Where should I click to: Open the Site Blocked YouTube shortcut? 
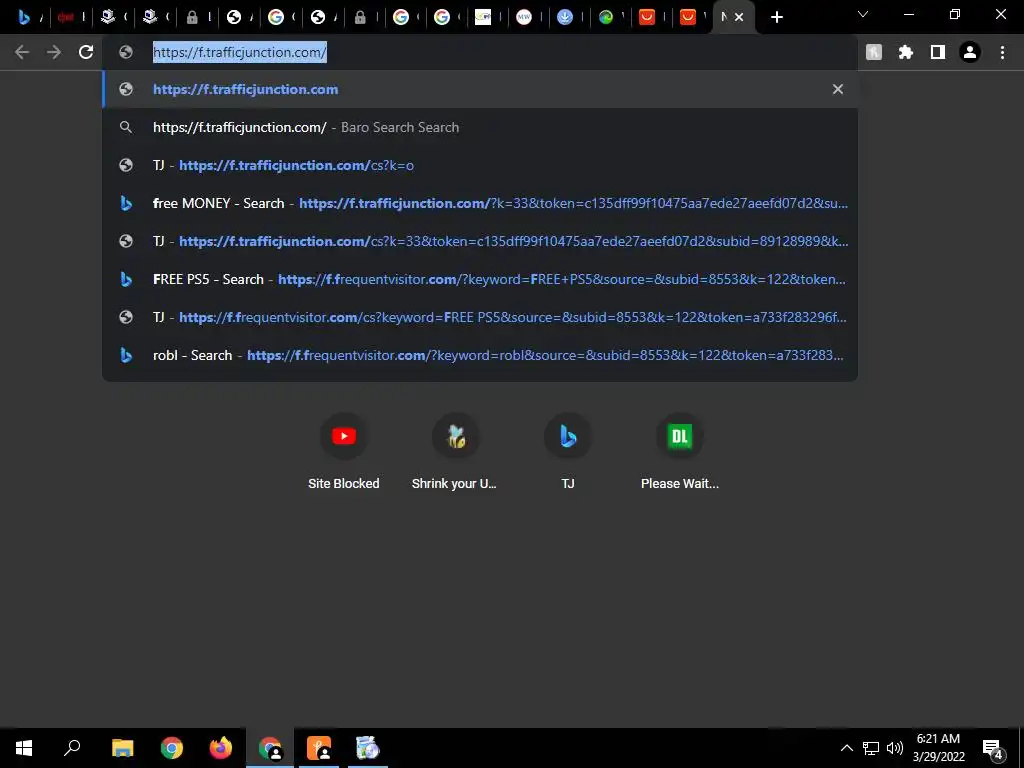coord(344,452)
